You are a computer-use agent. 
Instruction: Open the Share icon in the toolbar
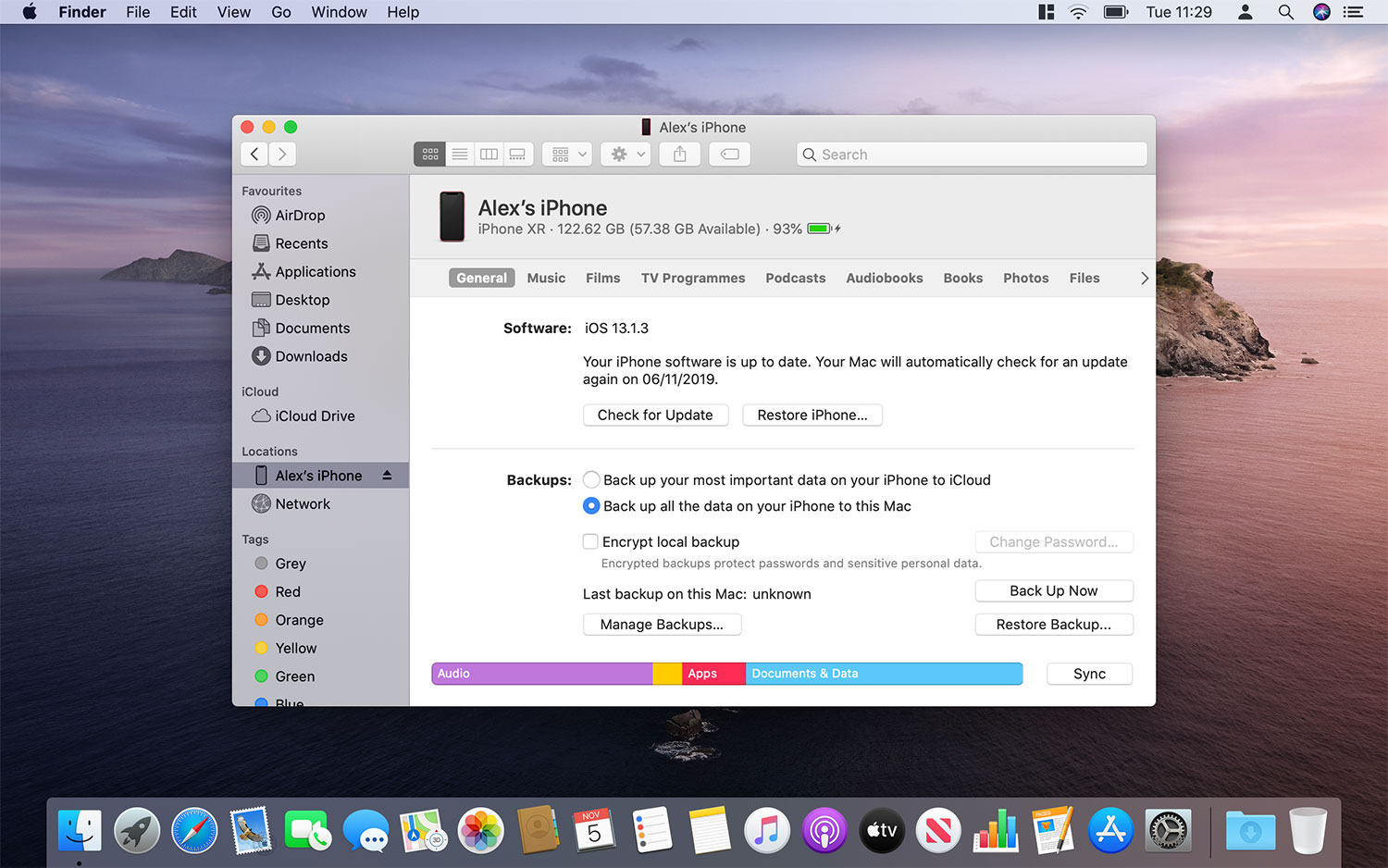(x=679, y=154)
